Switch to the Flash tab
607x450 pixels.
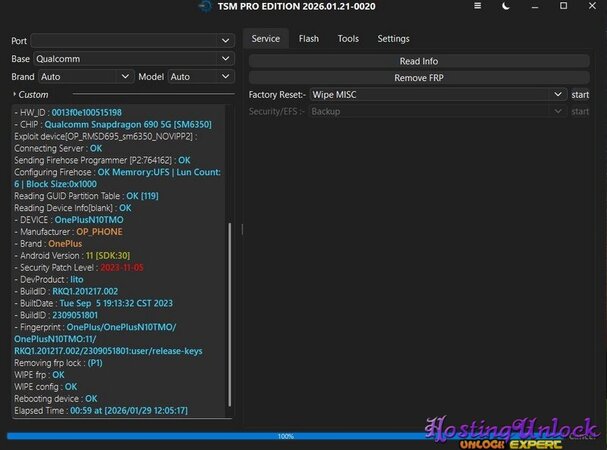309,39
